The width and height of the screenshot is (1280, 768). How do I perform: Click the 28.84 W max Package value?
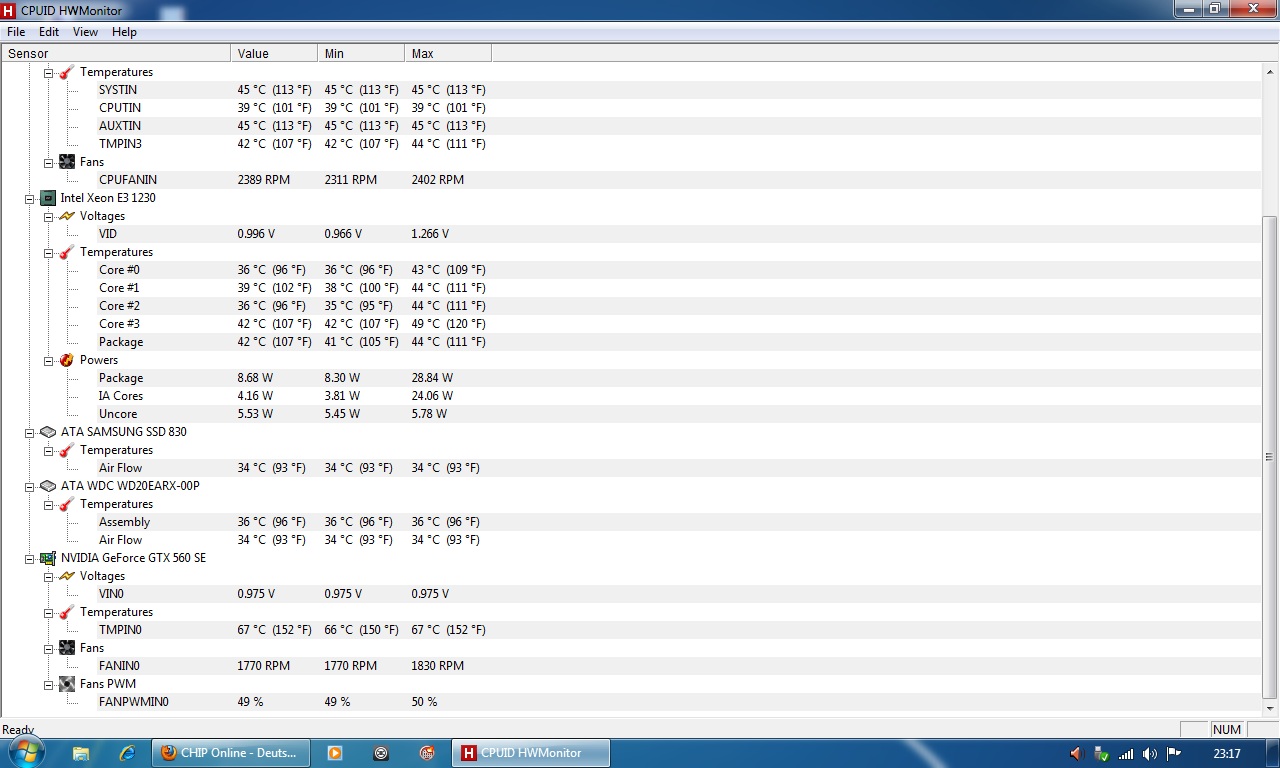coord(432,378)
